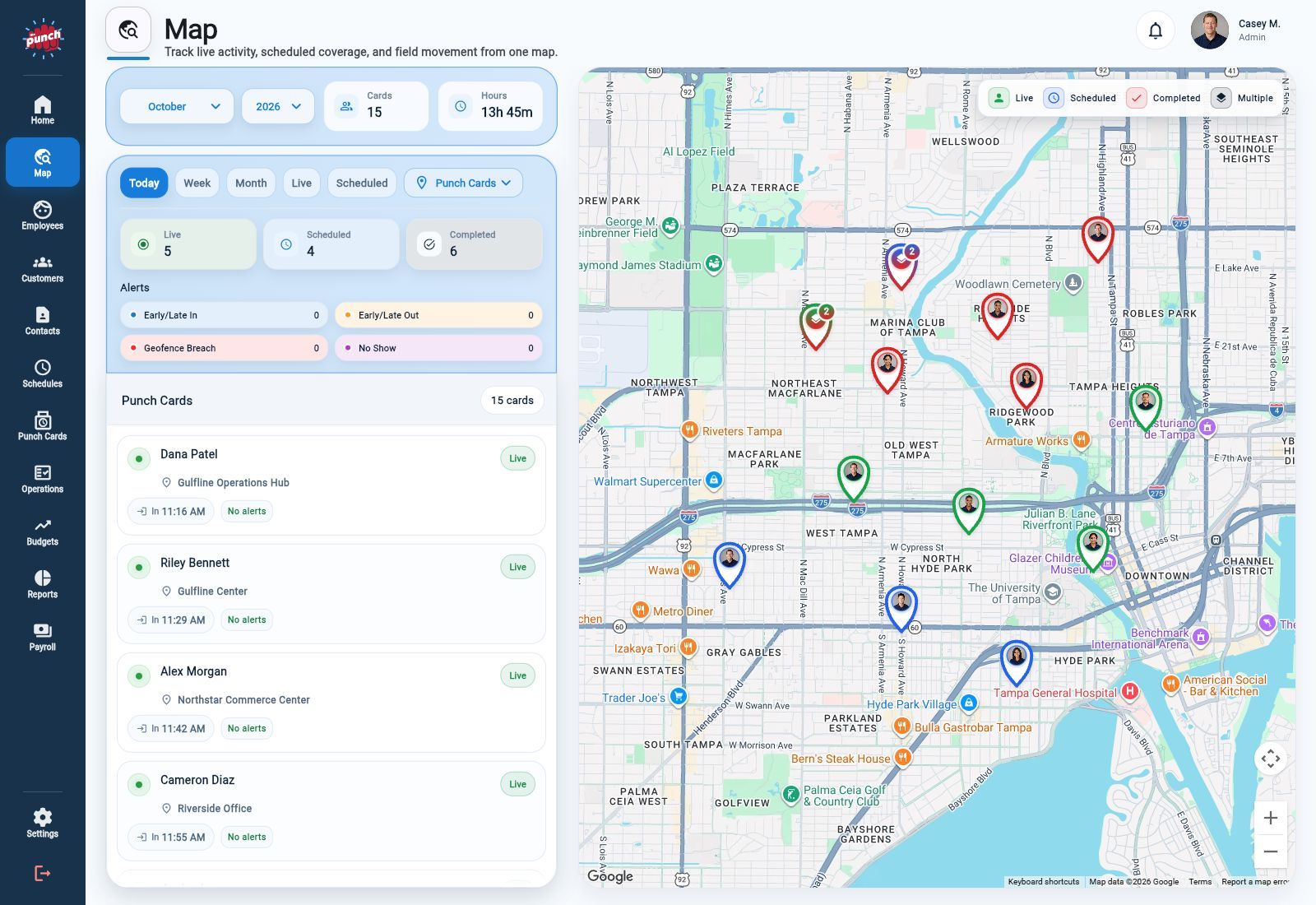Open Casey M. user profile menu

(1236, 30)
